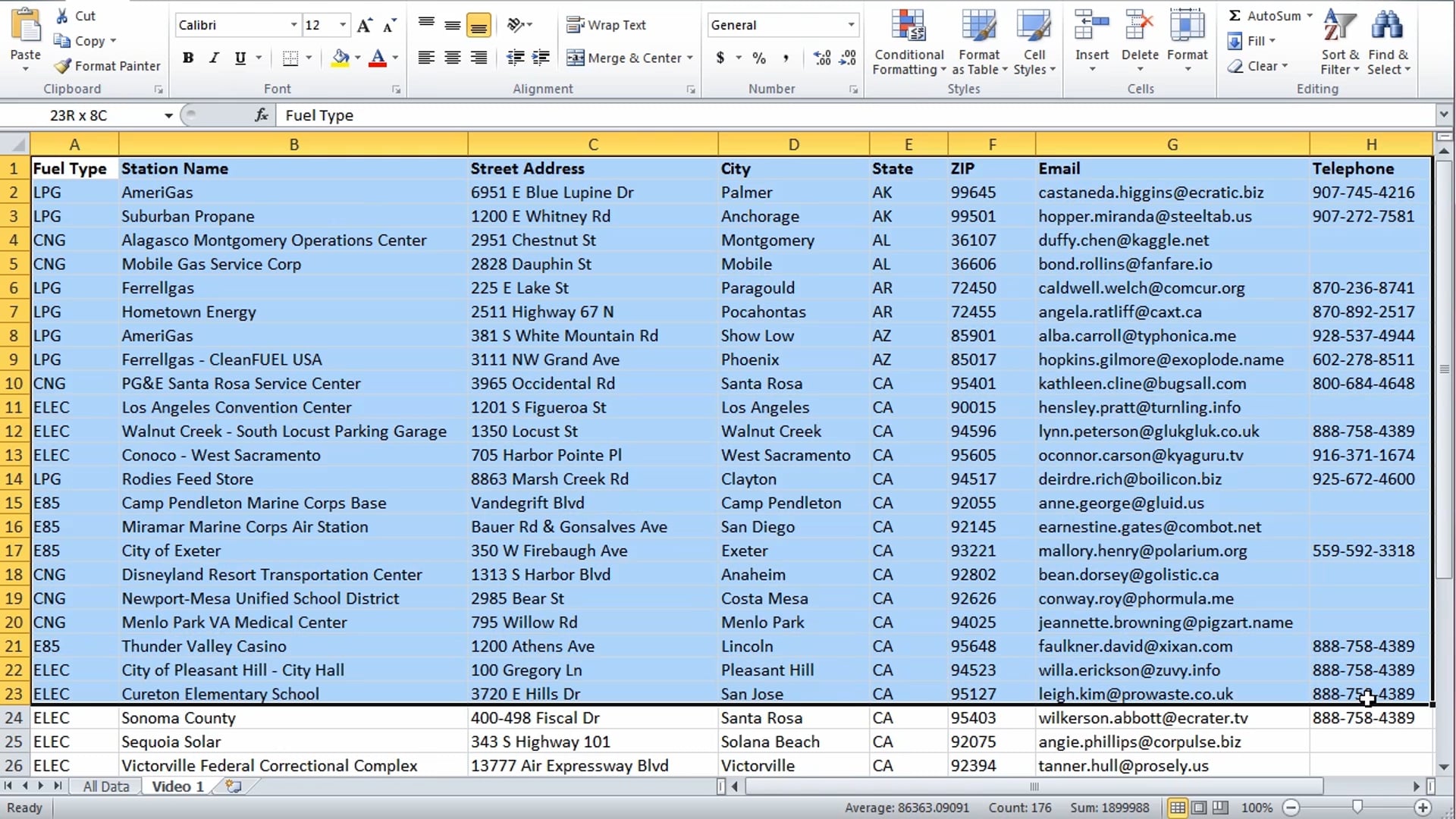This screenshot has height=819, width=1456.
Task: Increase indent in the Alignment group
Action: coord(541,58)
